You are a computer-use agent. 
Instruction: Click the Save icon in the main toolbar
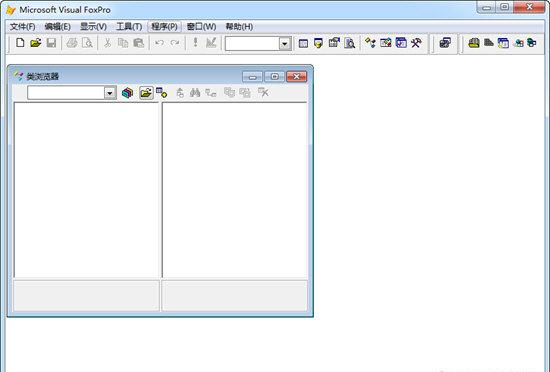51,43
